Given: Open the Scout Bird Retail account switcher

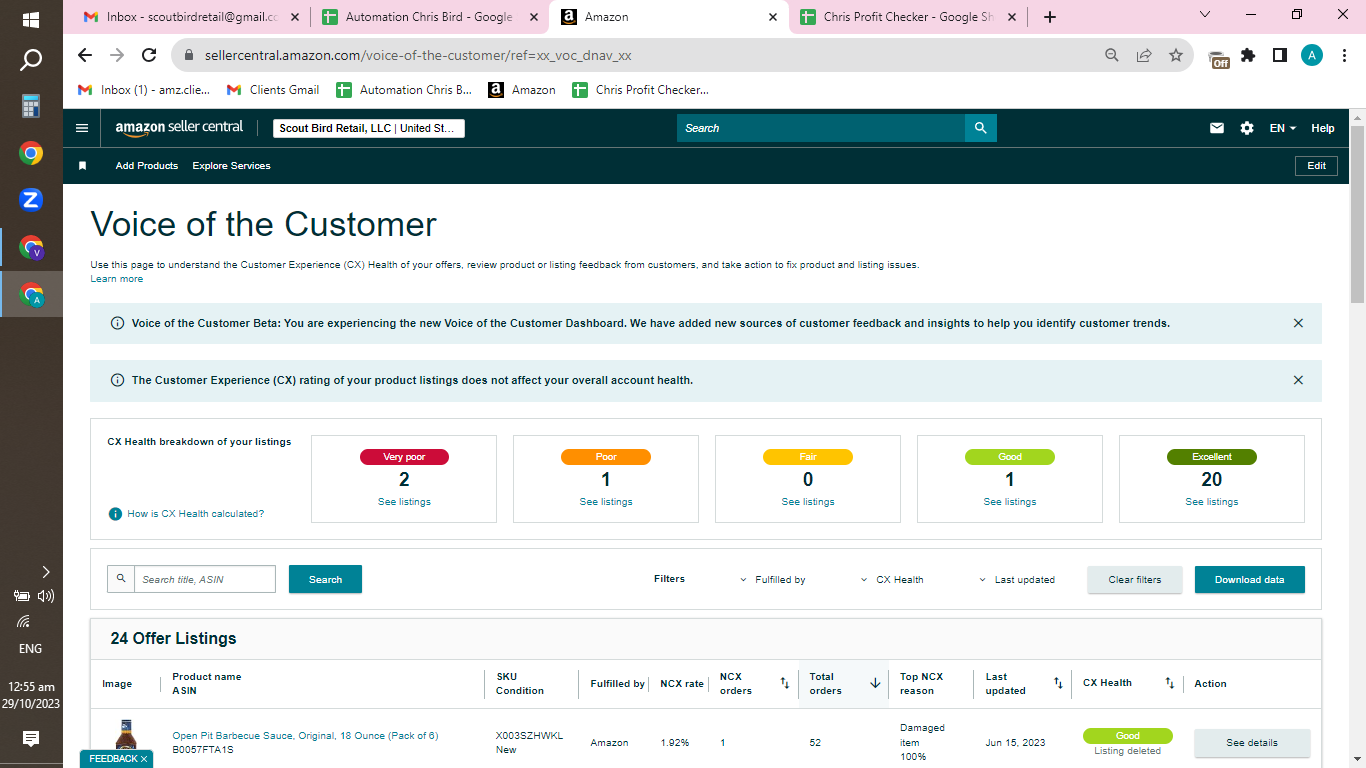Looking at the screenshot, I should 369,128.
